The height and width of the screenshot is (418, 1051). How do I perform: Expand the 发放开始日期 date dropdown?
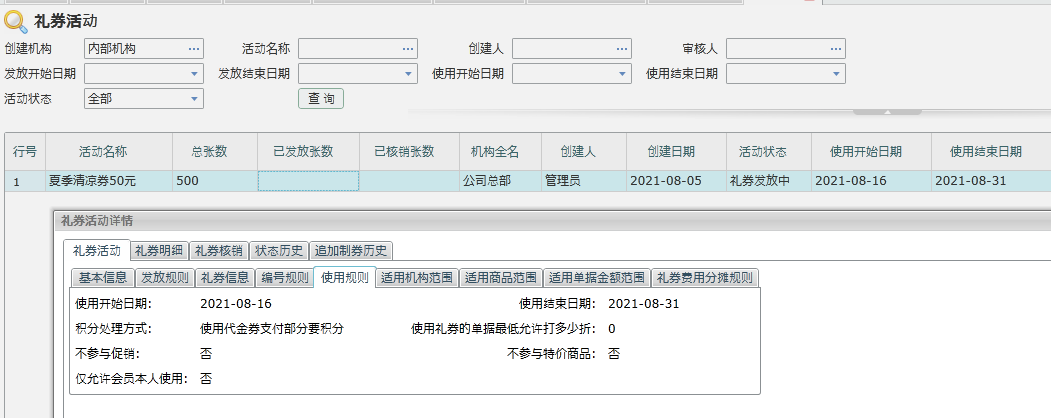[194, 74]
